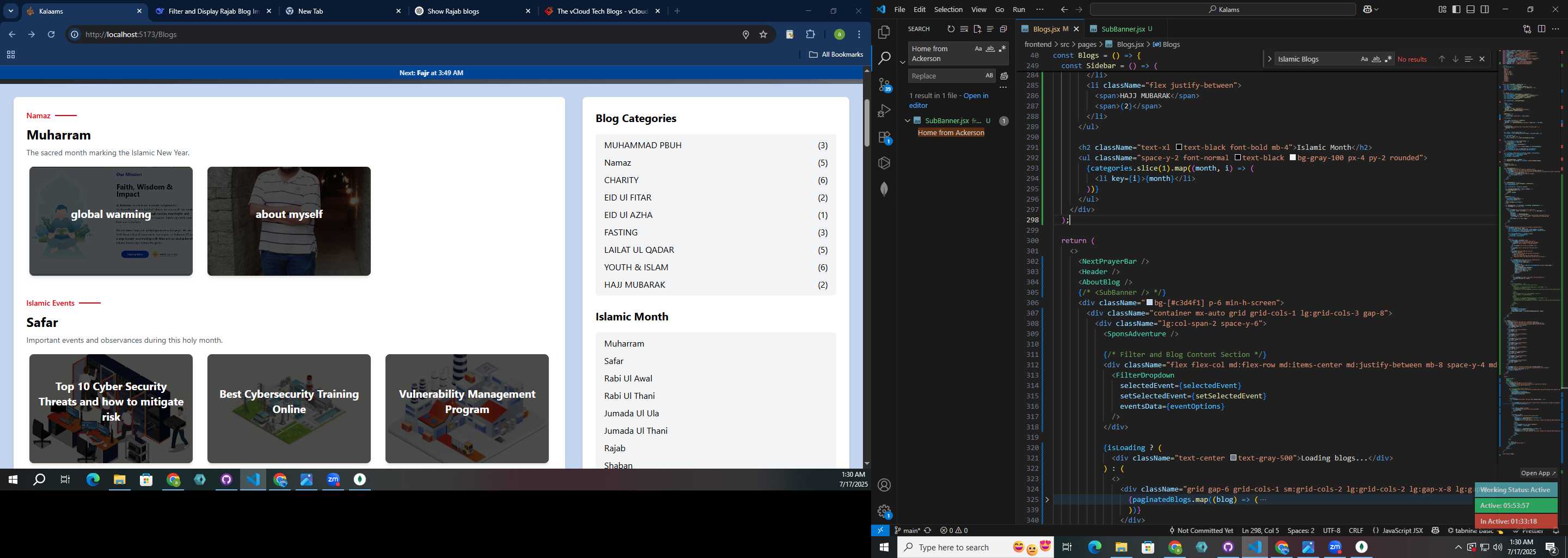The image size is (1568, 558).
Task: Switch to The vCloud Tech Blogs Chrome tab
Action: [x=602, y=11]
